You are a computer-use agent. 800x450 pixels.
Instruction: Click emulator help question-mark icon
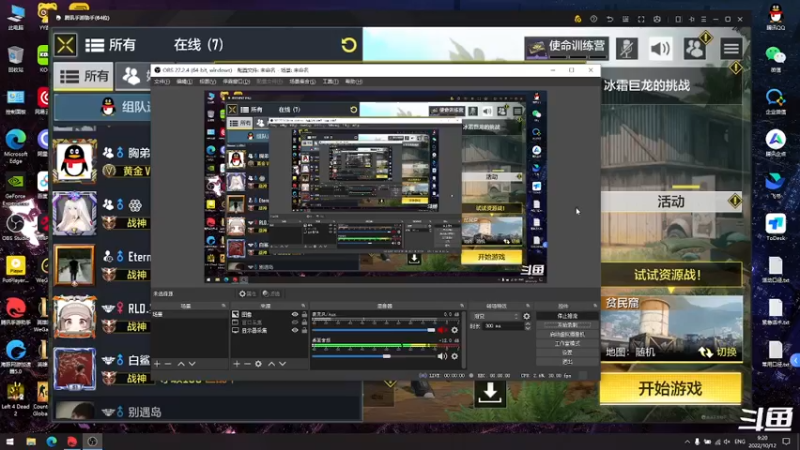pos(593,19)
